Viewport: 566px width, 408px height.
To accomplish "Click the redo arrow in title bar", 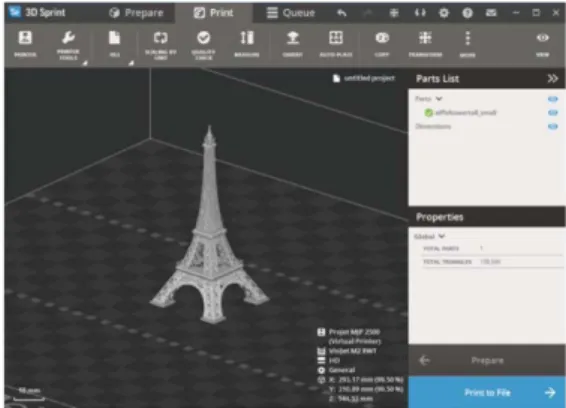I will (x=368, y=13).
